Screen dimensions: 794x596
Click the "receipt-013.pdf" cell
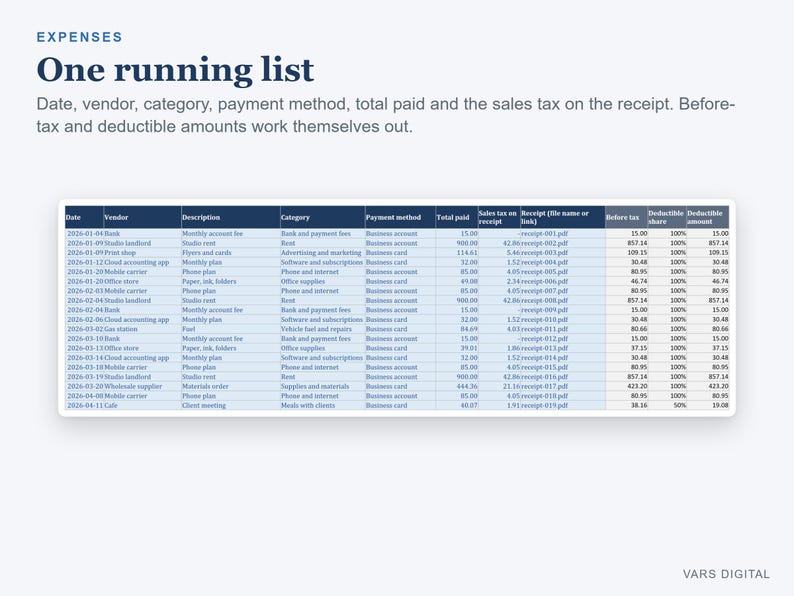pos(563,348)
